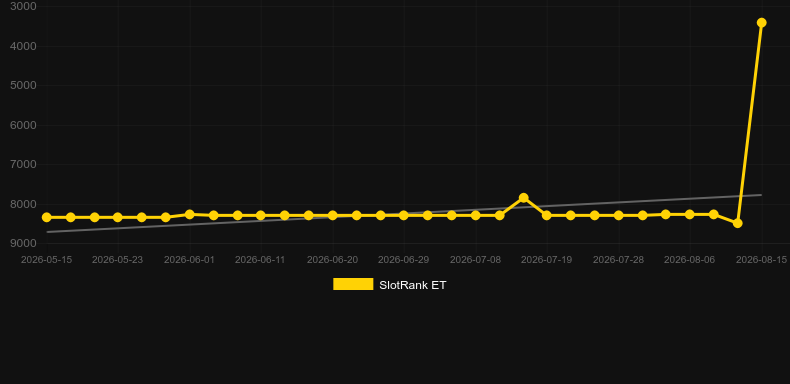
Task: Click the x-axis label 2026-06-20
Action: pyautogui.click(x=333, y=260)
